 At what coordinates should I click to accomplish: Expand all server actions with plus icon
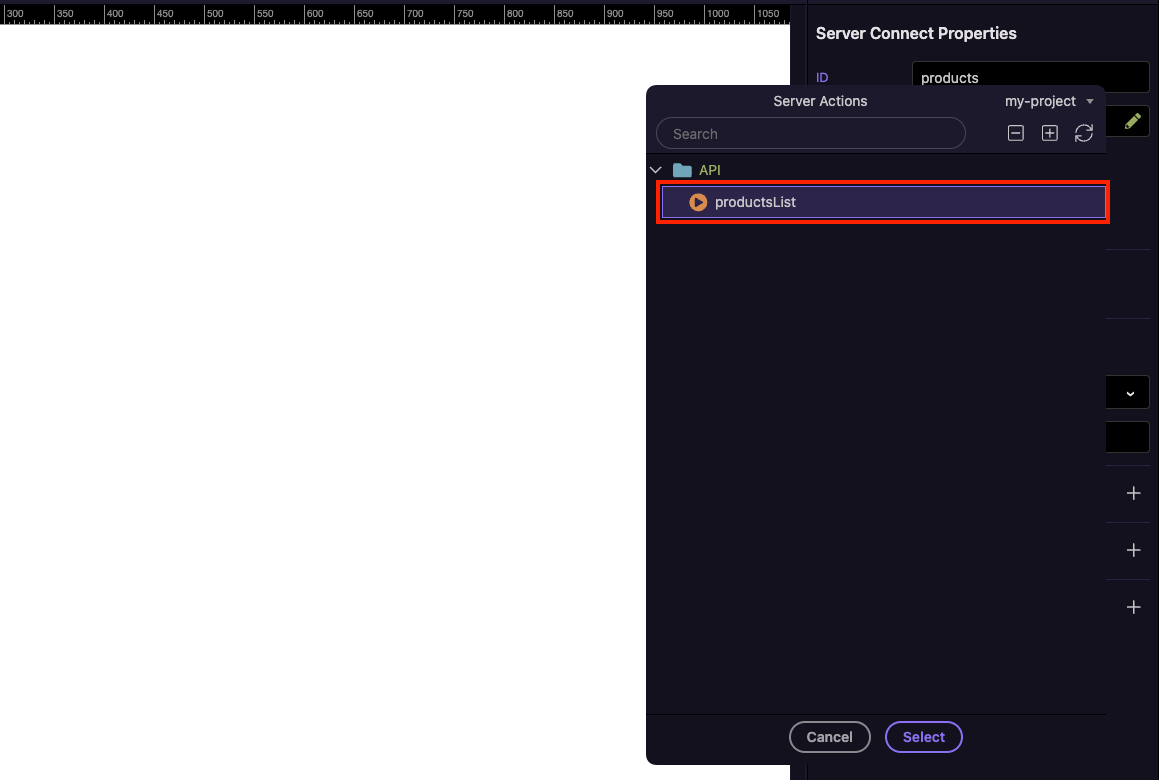click(x=1049, y=133)
